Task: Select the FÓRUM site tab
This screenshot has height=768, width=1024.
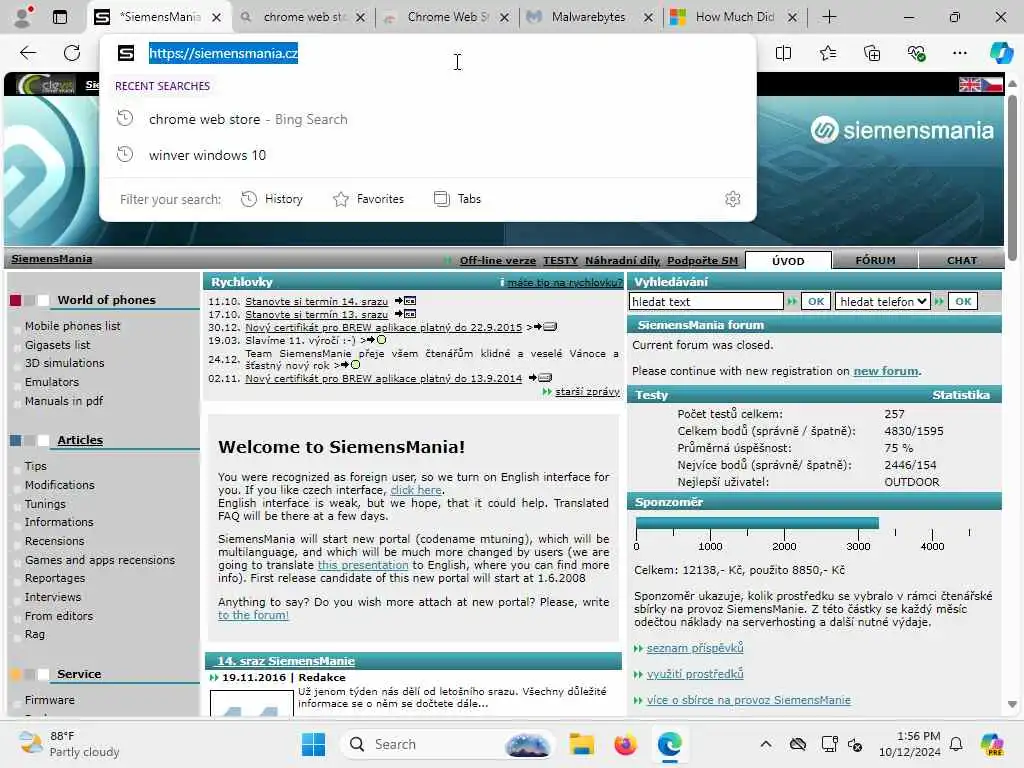Action: (875, 261)
